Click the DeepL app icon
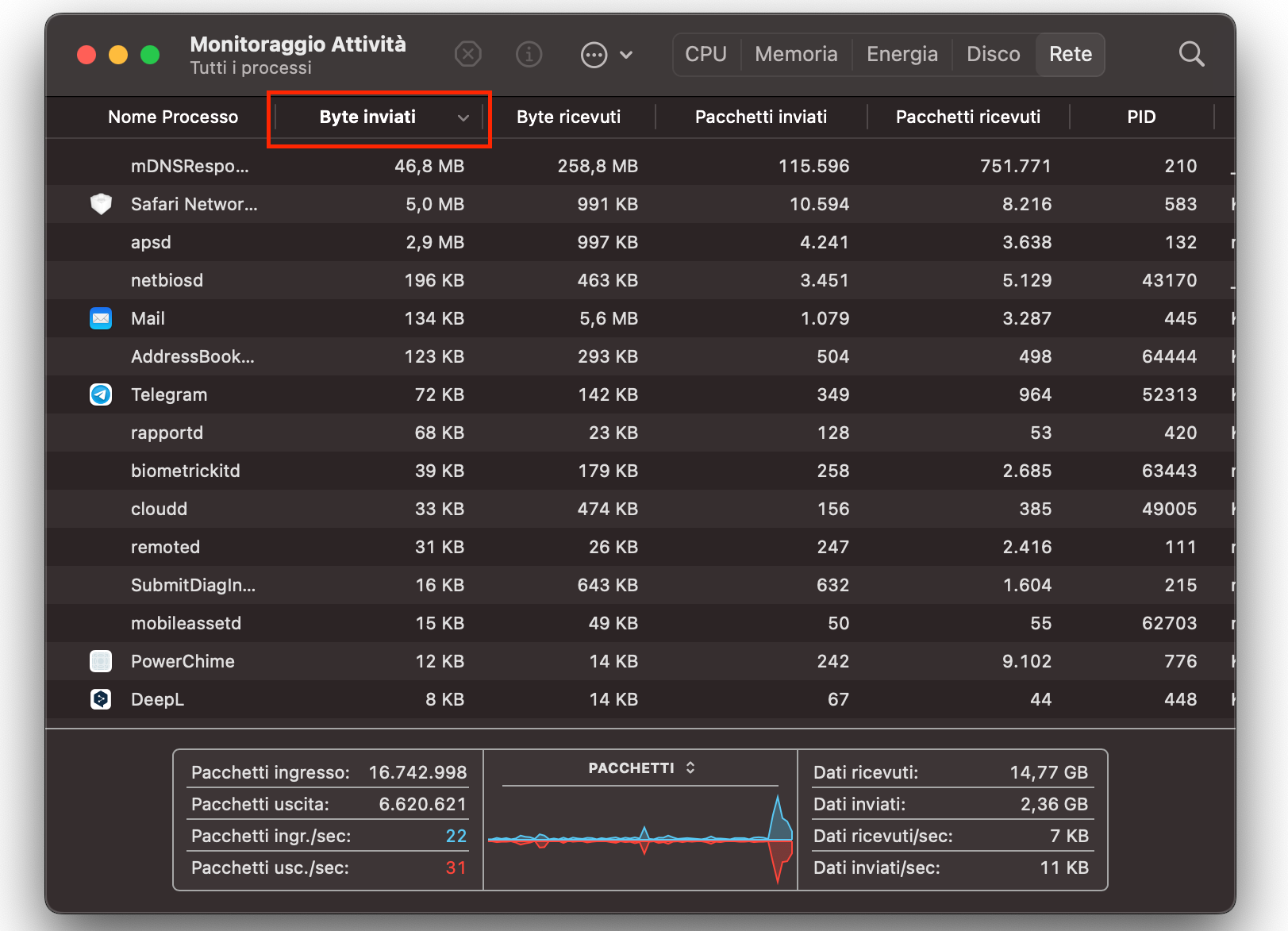Viewport: 1288px width, 931px height. click(101, 700)
